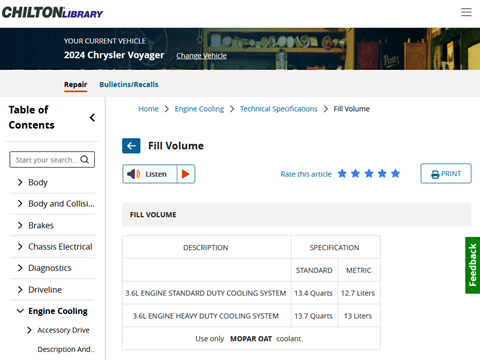
Task: Open the hamburger menu icon
Action: click(466, 12)
